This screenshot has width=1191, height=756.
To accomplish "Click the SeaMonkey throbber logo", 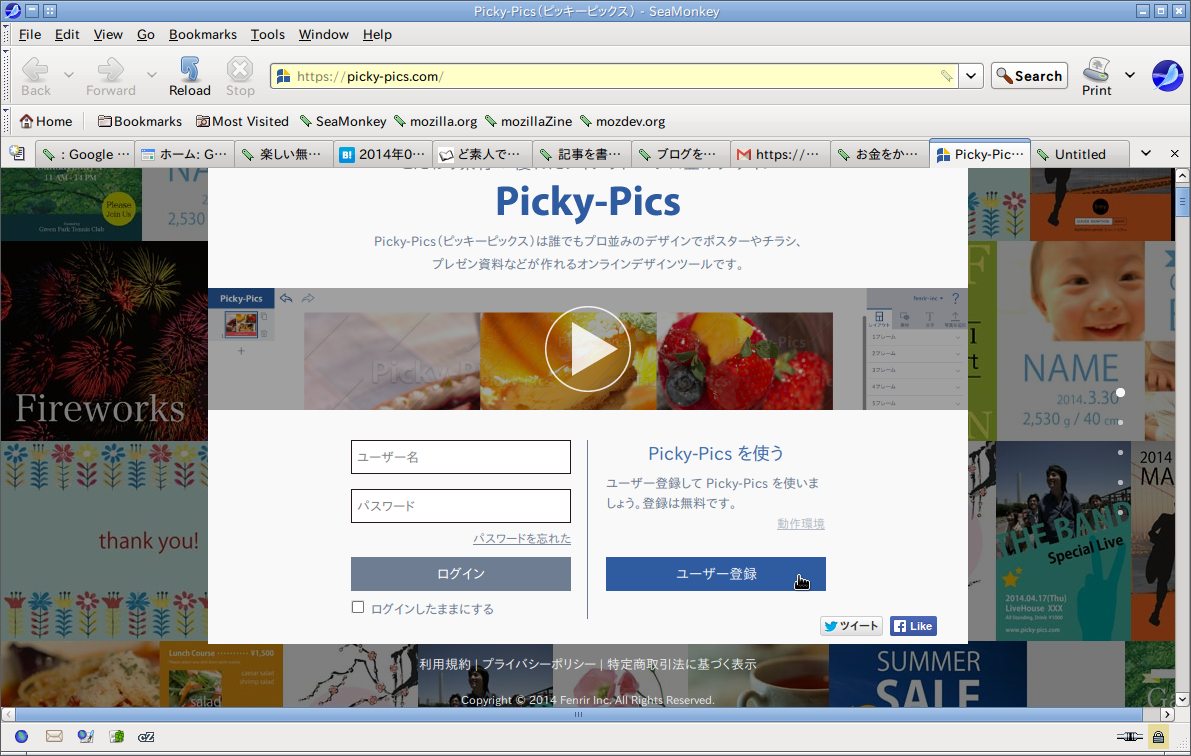I will (1167, 76).
